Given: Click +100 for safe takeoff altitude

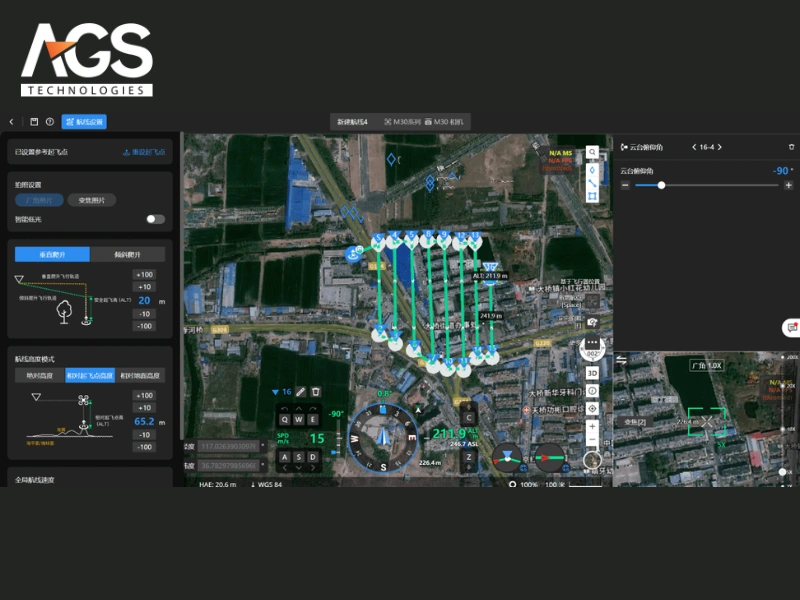Looking at the screenshot, I should (145, 274).
